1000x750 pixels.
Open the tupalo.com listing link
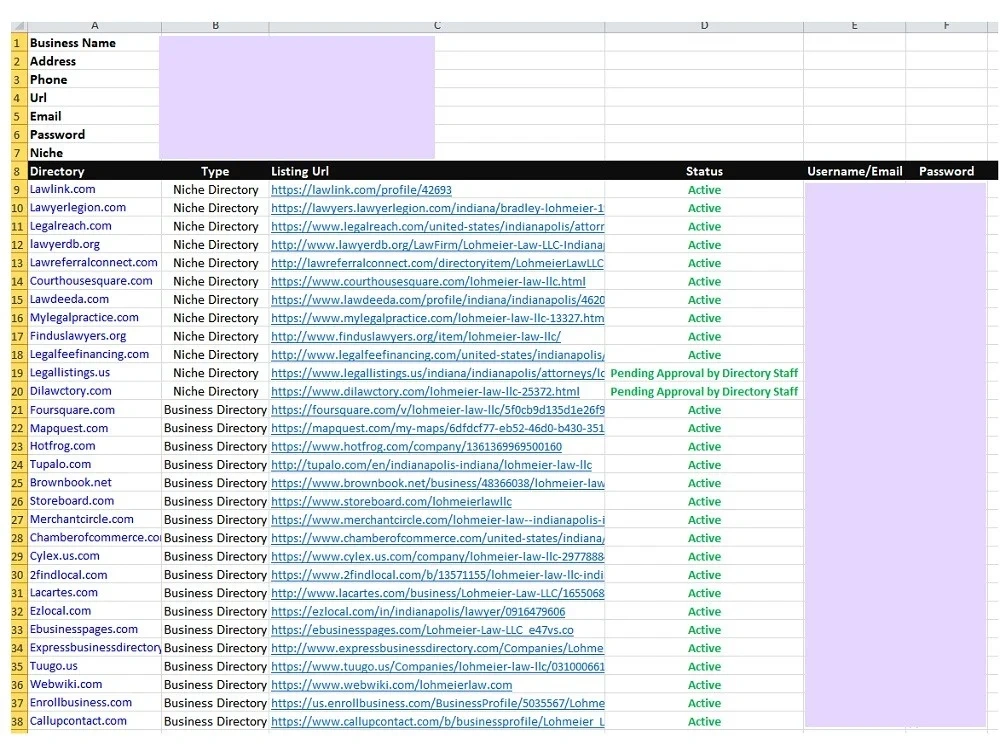coord(431,465)
